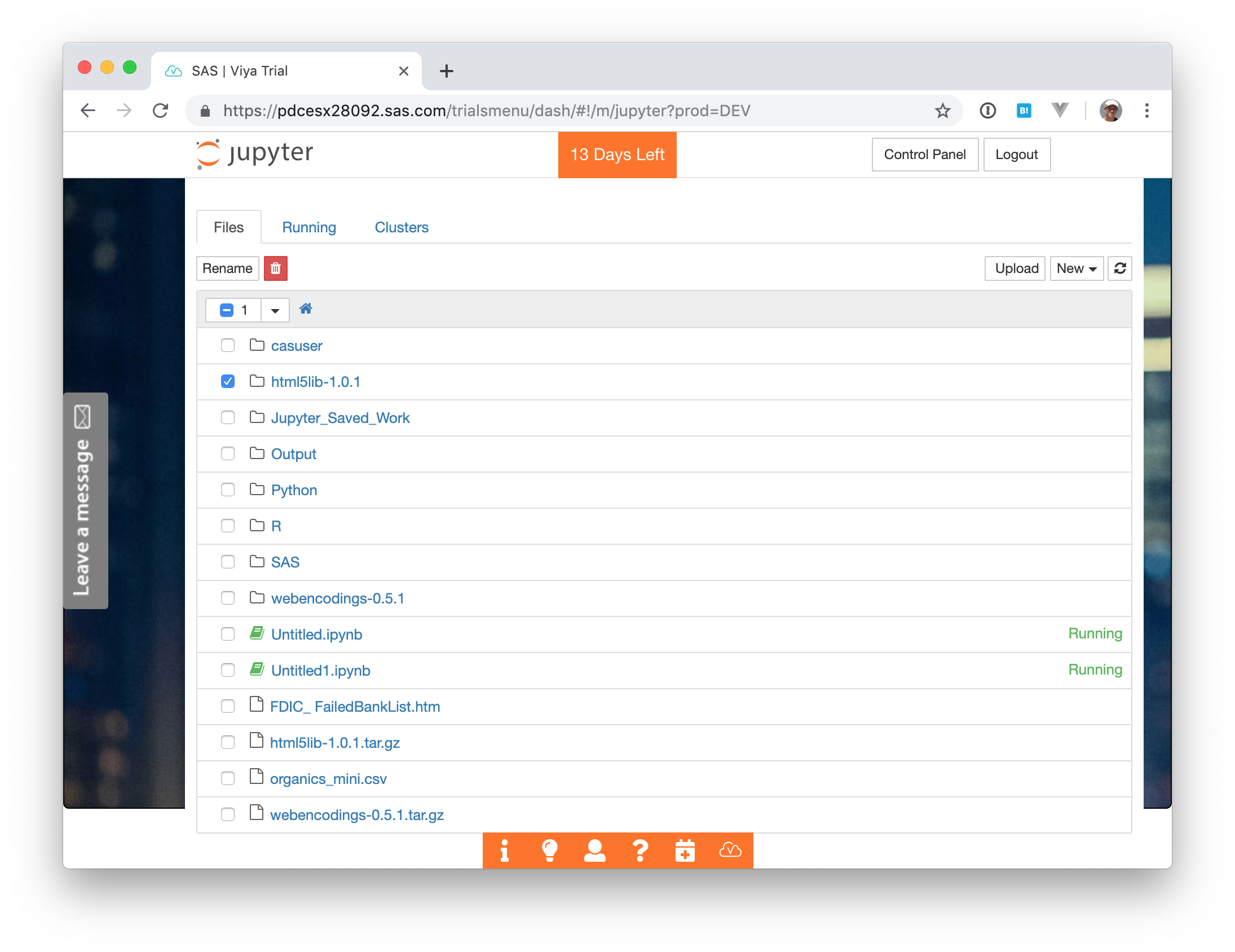Click Running status of Untitled1.ipynb
This screenshot has height=952, width=1235.
click(1095, 669)
